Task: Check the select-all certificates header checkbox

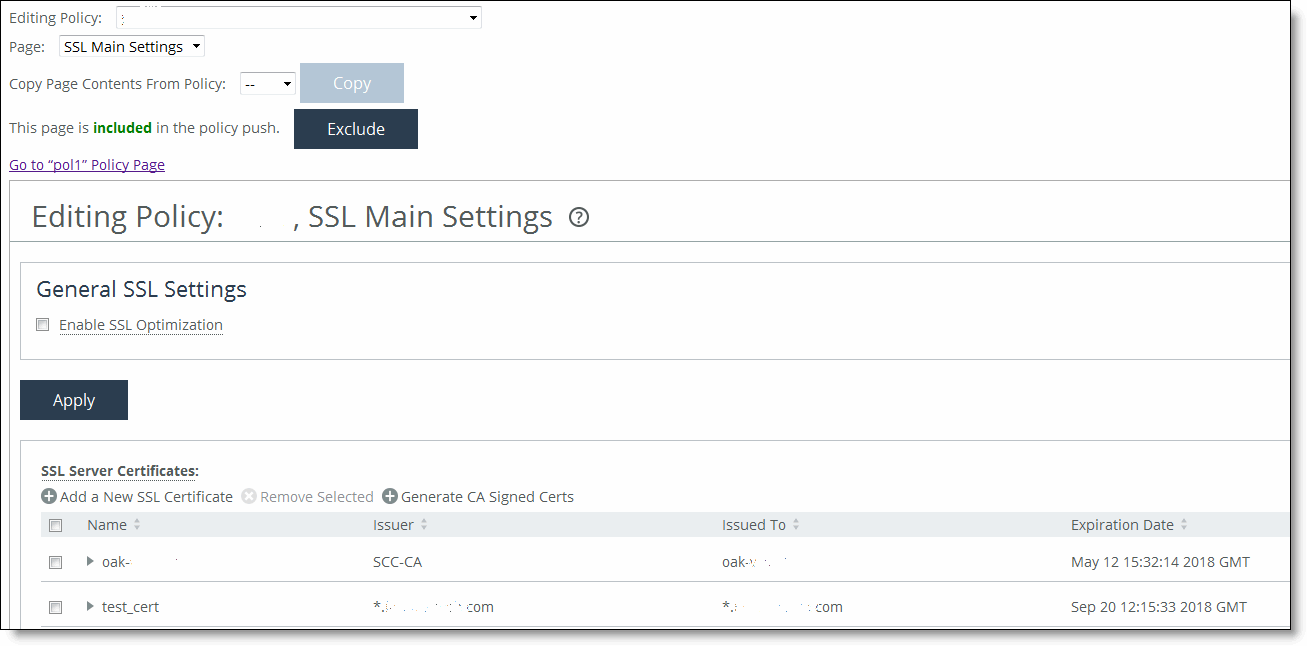Action: 56,526
